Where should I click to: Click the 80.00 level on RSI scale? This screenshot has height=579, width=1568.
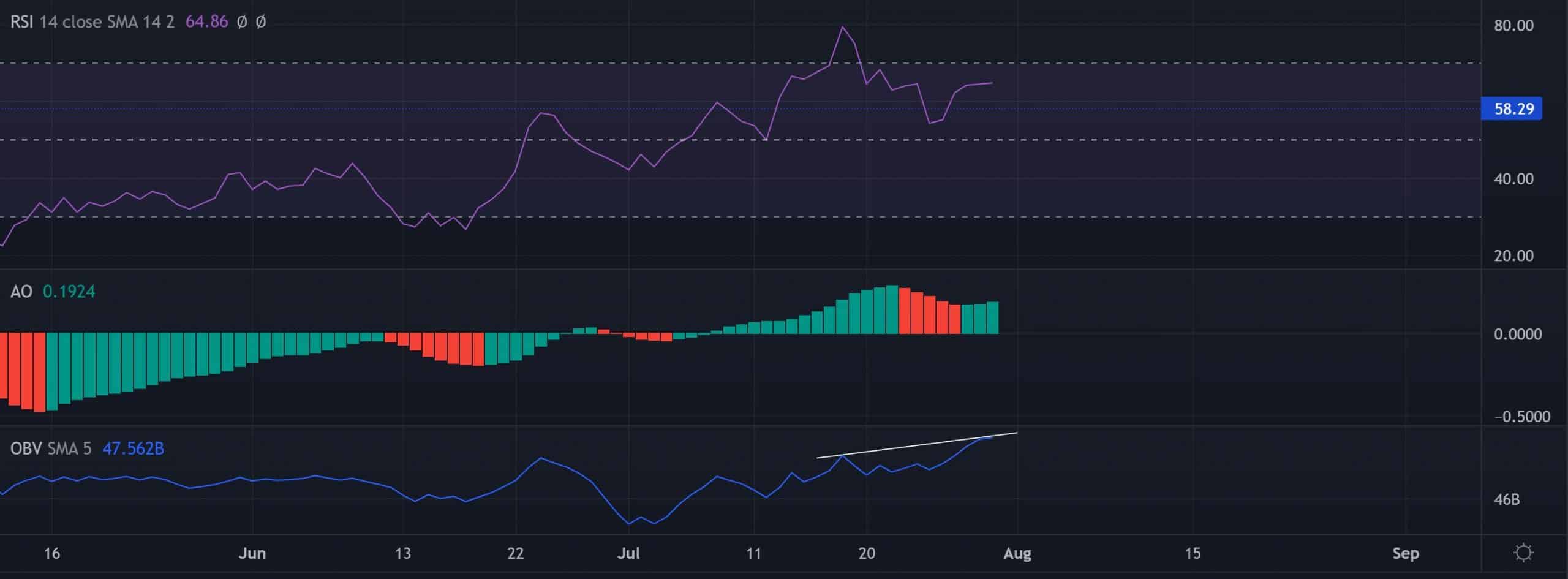click(1513, 26)
